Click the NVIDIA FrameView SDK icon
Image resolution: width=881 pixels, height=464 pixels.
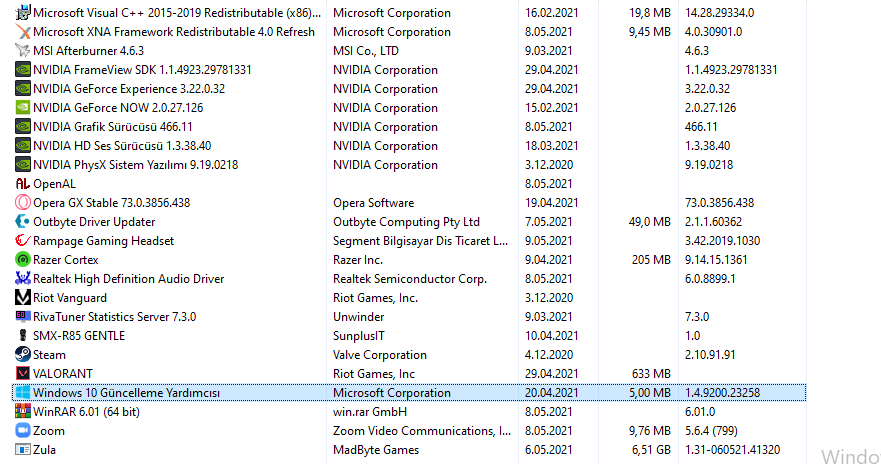(22, 70)
